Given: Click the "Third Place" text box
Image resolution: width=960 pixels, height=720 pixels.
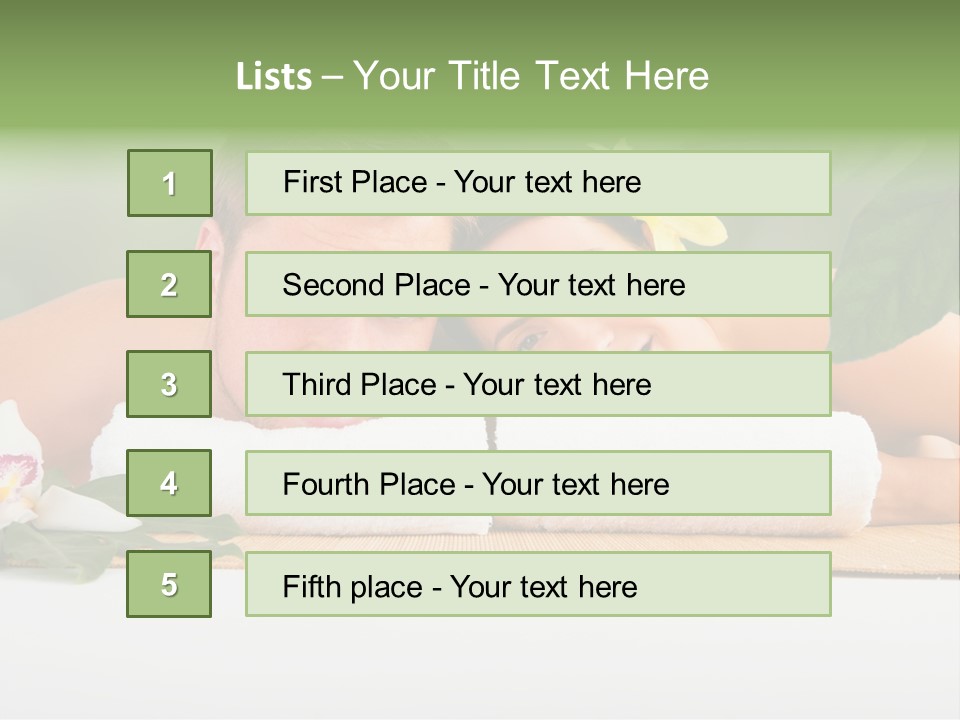Looking at the screenshot, I should [538, 384].
